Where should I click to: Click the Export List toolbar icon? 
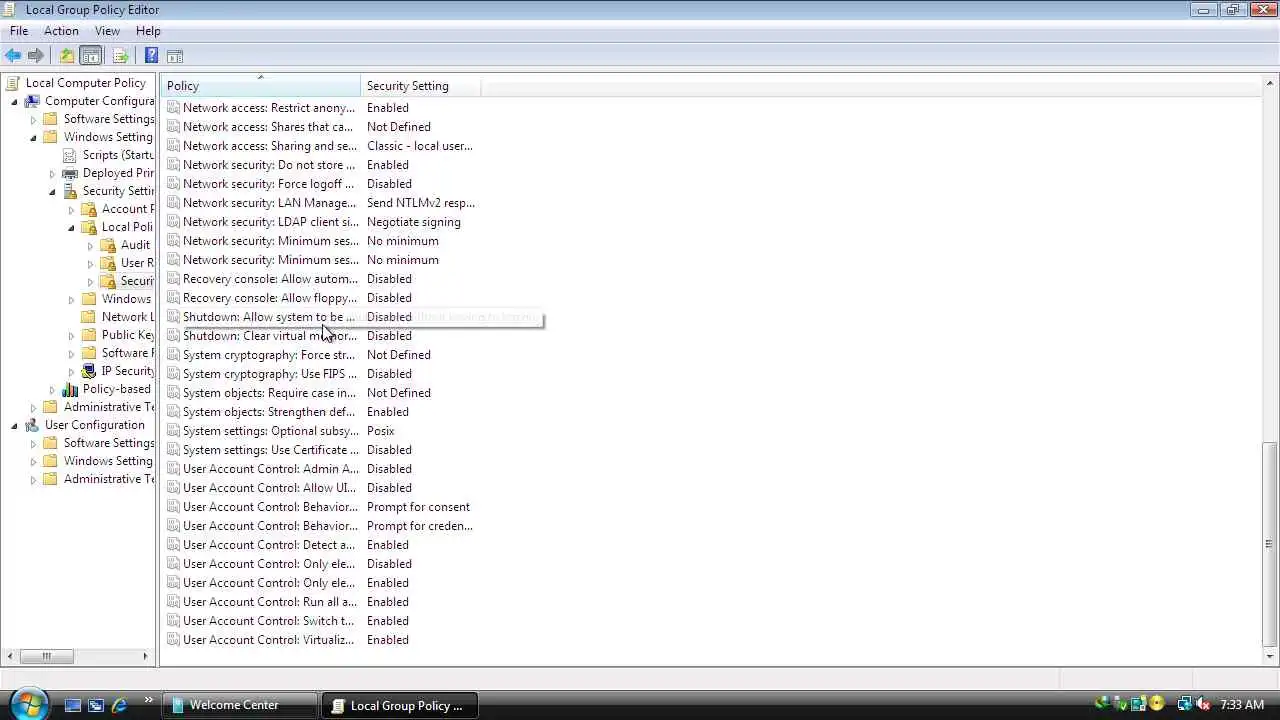[120, 56]
